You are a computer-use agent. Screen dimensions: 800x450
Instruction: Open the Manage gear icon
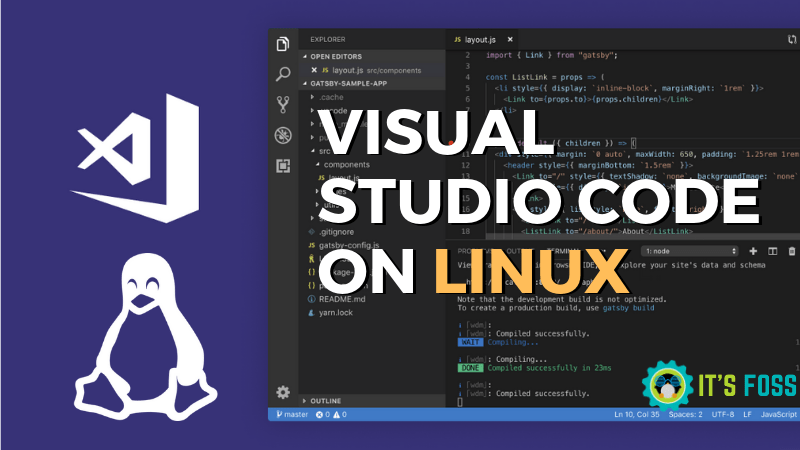click(283, 392)
